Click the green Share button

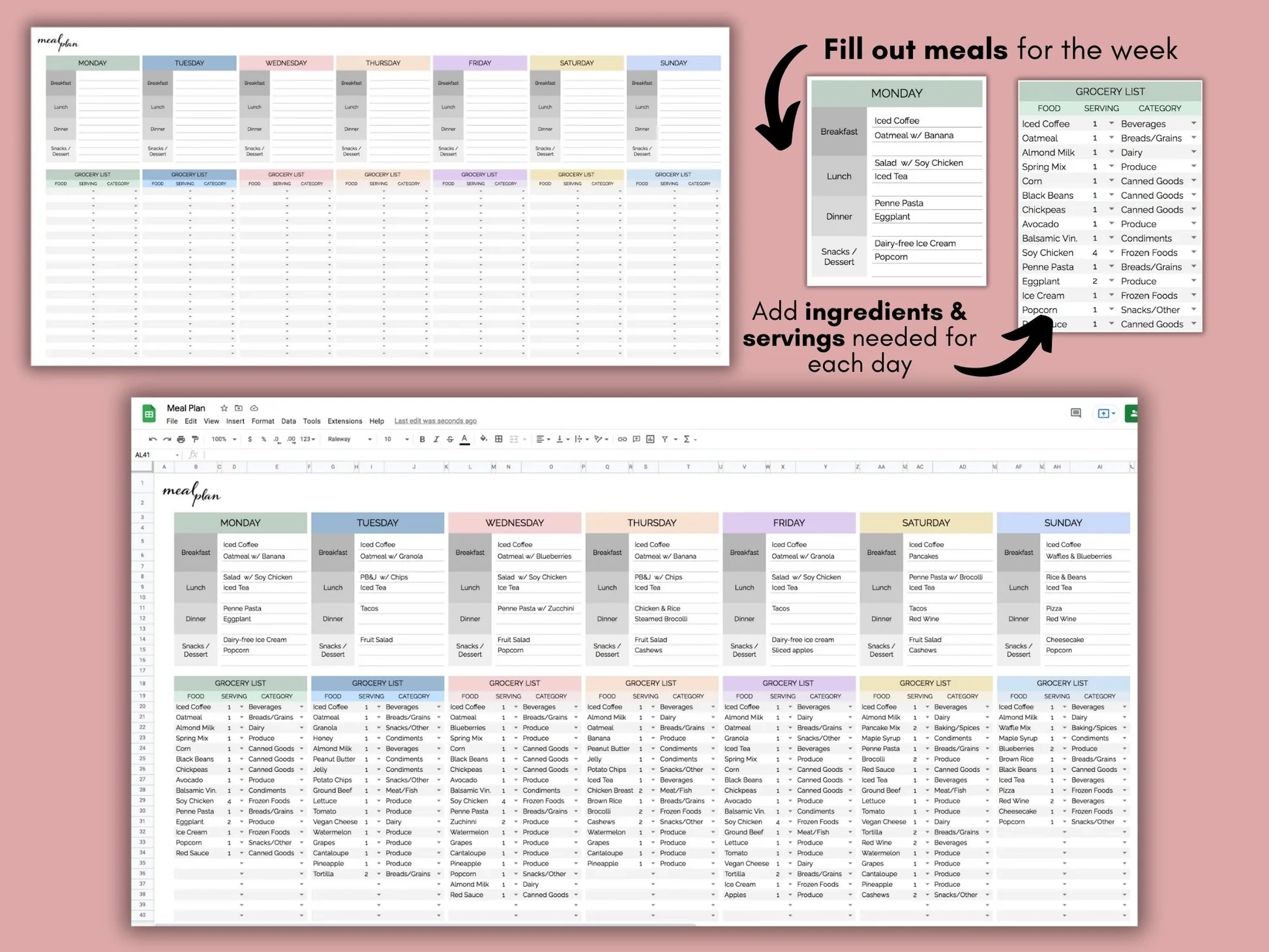pos(1132,413)
